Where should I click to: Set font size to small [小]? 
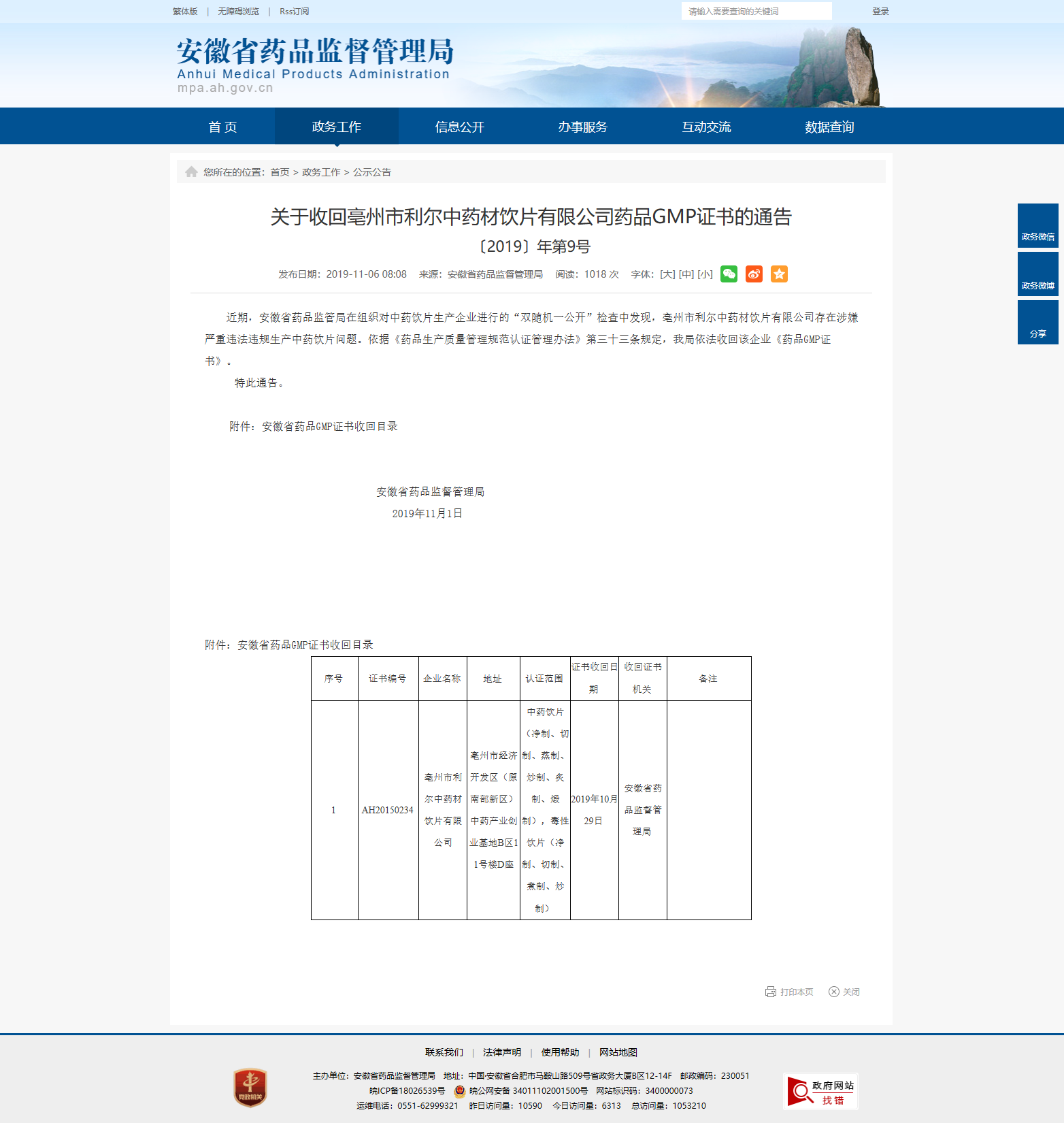[705, 274]
